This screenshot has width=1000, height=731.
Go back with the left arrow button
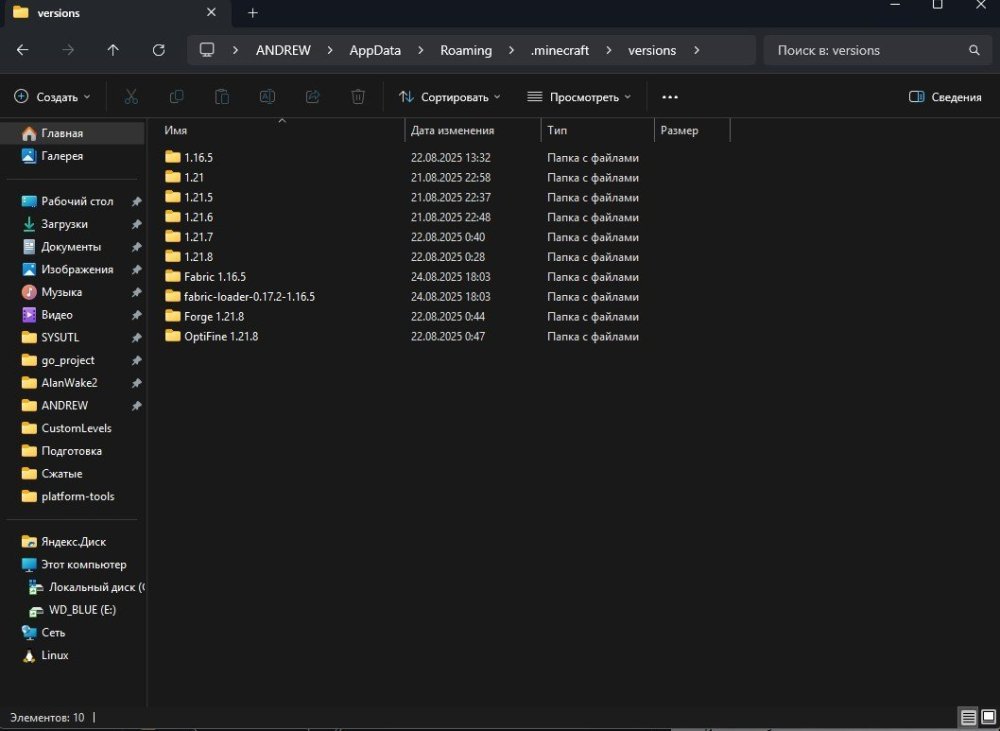[22, 50]
